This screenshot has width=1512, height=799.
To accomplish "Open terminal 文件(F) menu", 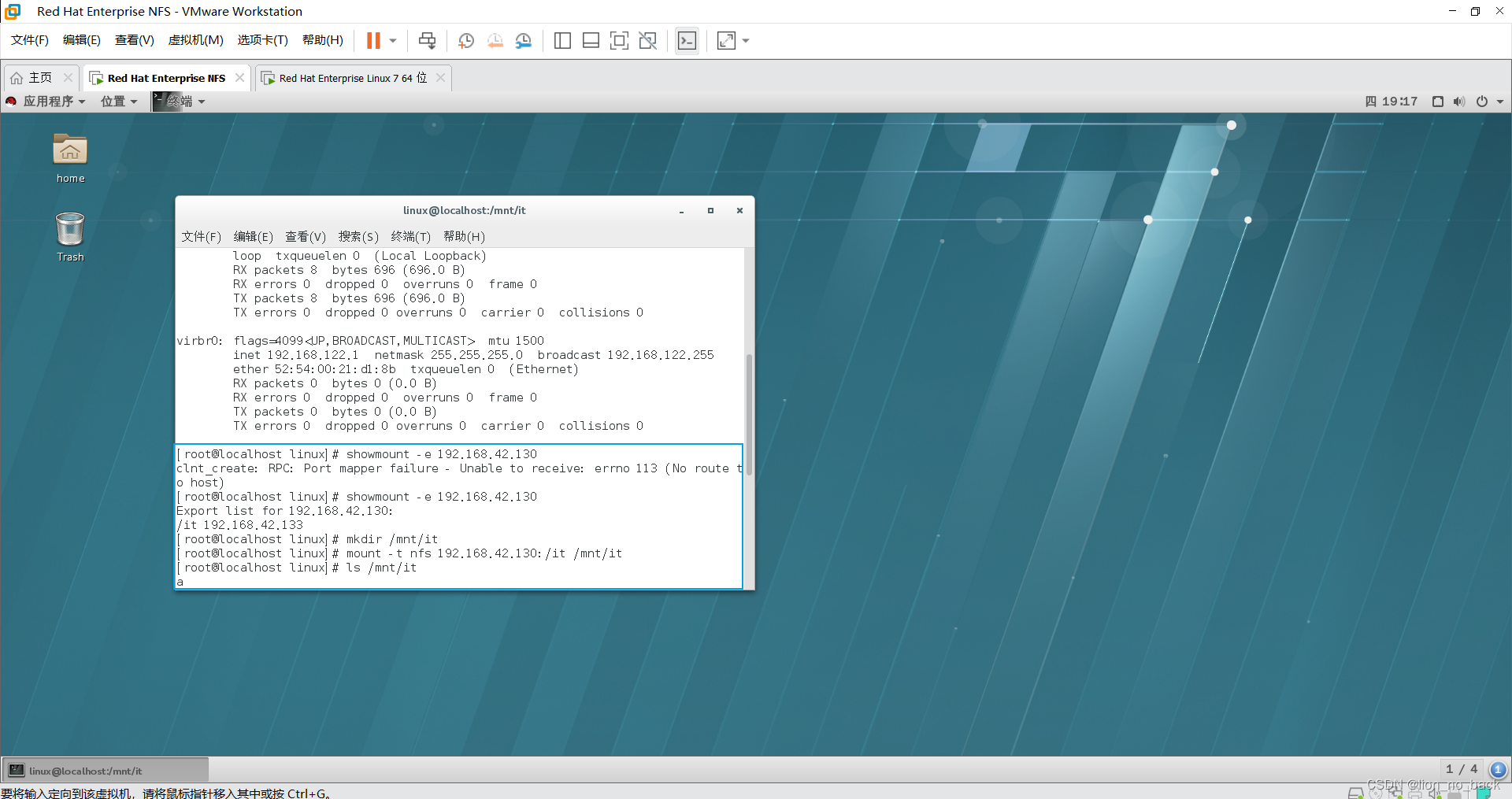I will tap(202, 237).
